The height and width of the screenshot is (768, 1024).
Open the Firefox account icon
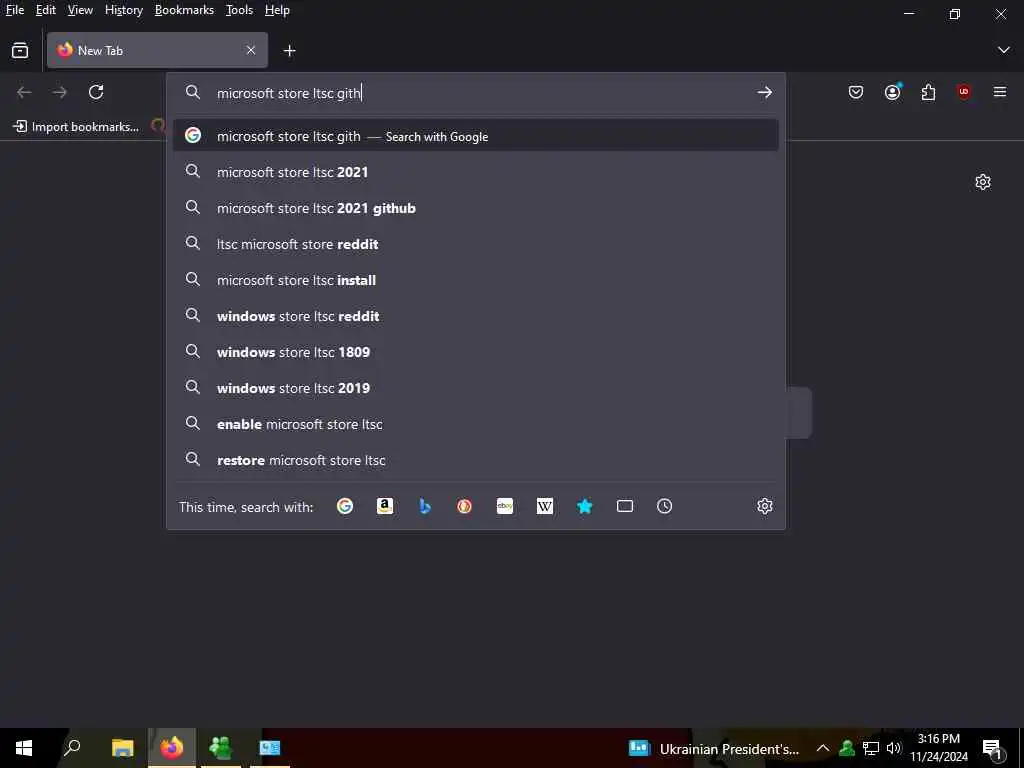click(893, 92)
